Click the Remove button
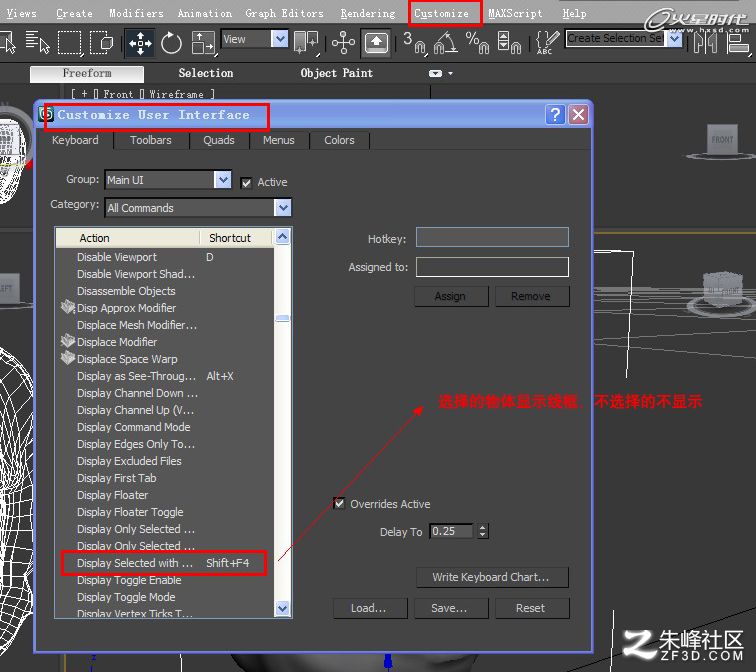This screenshot has height=672, width=756. tap(532, 296)
